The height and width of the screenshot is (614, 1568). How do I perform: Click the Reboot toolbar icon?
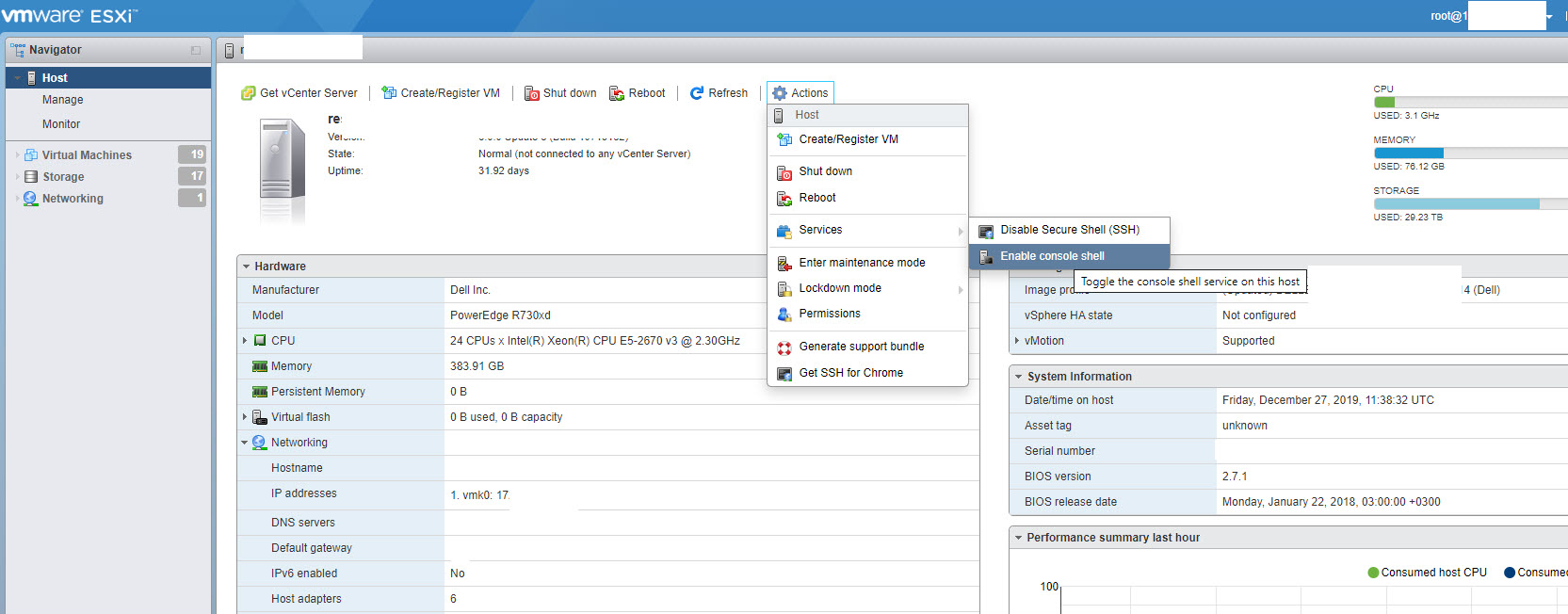click(x=617, y=93)
